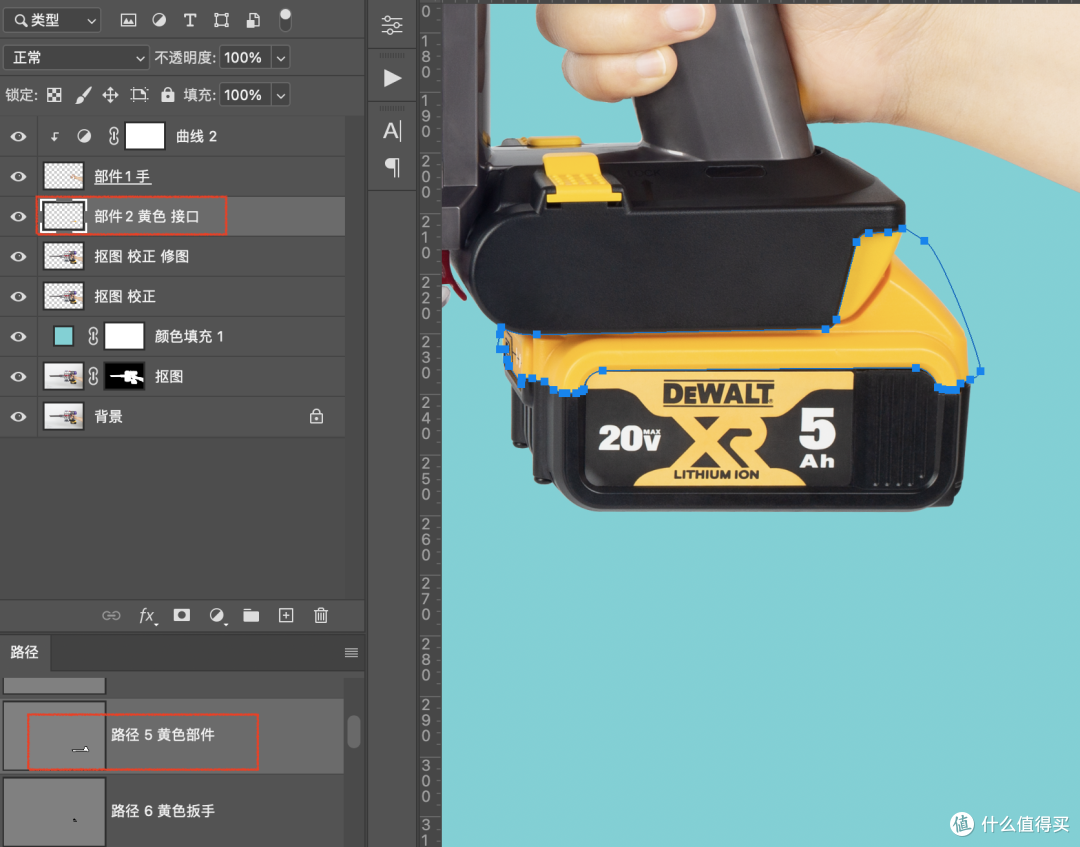The image size is (1080, 847).
Task: Hide the 部件 2 黄色 接口 layer
Action: coord(18,216)
